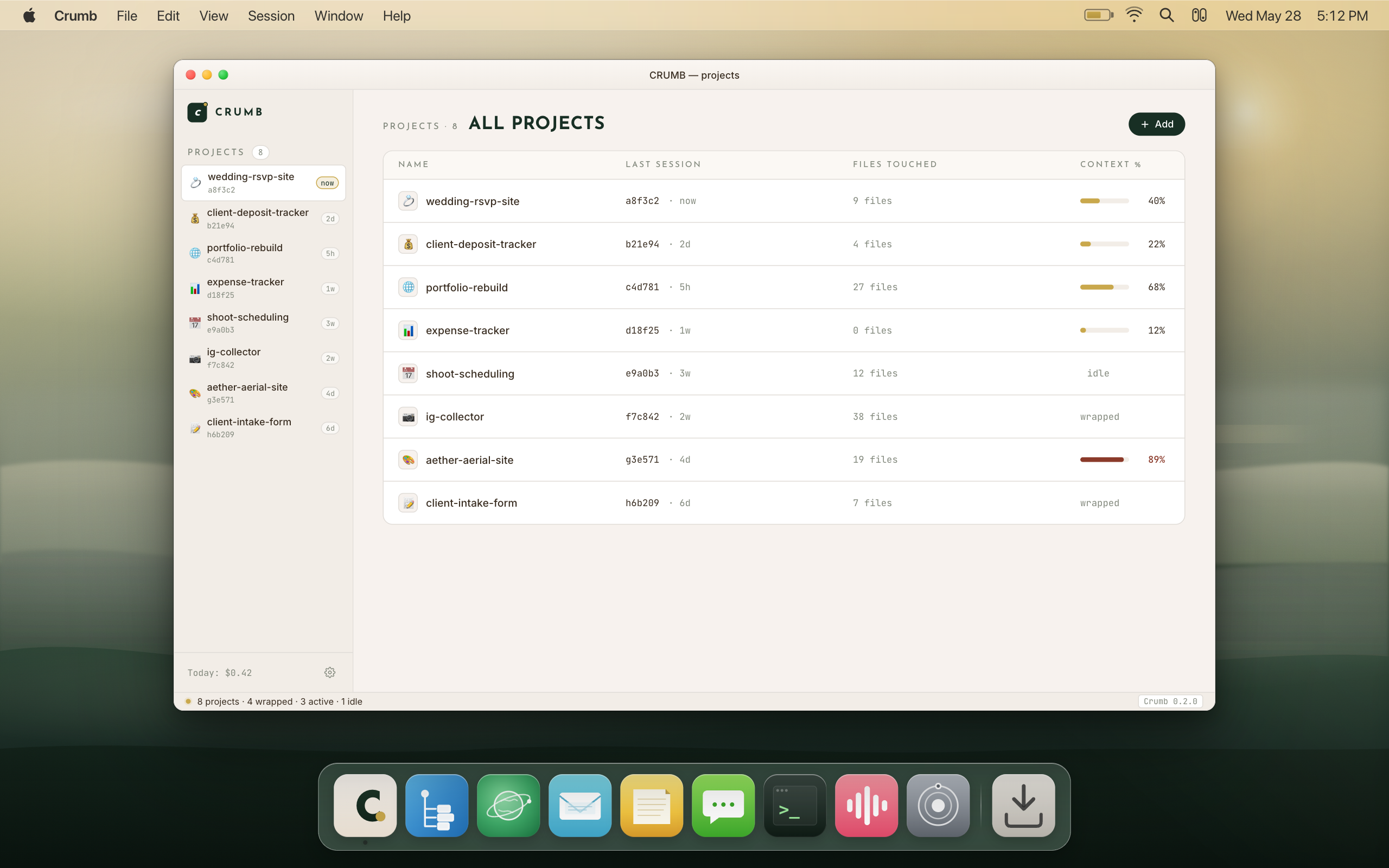Open the Window menu
Image resolution: width=1389 pixels, height=868 pixels.
339,16
